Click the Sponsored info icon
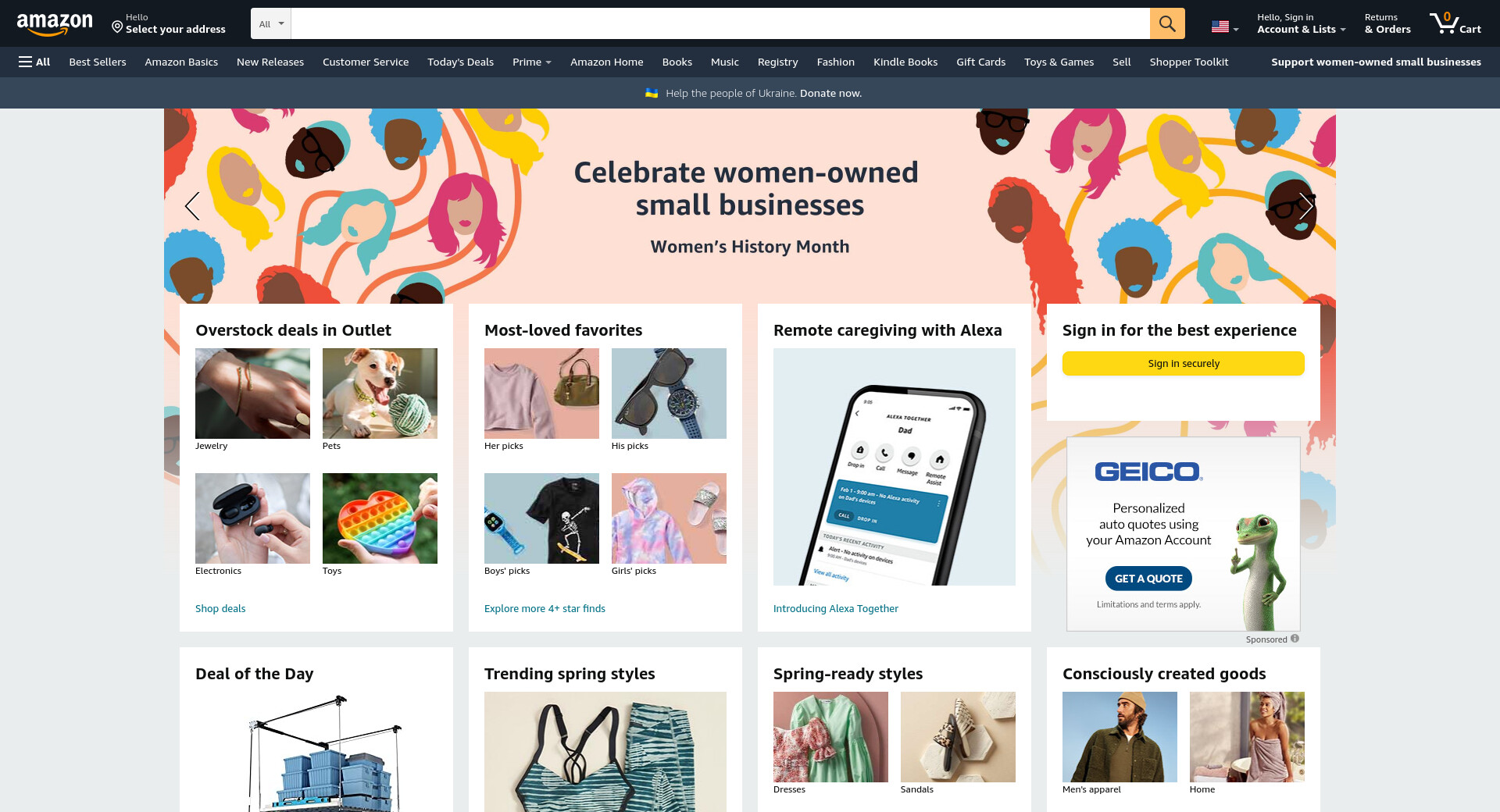Viewport: 1500px width, 812px height. pos(1295,639)
